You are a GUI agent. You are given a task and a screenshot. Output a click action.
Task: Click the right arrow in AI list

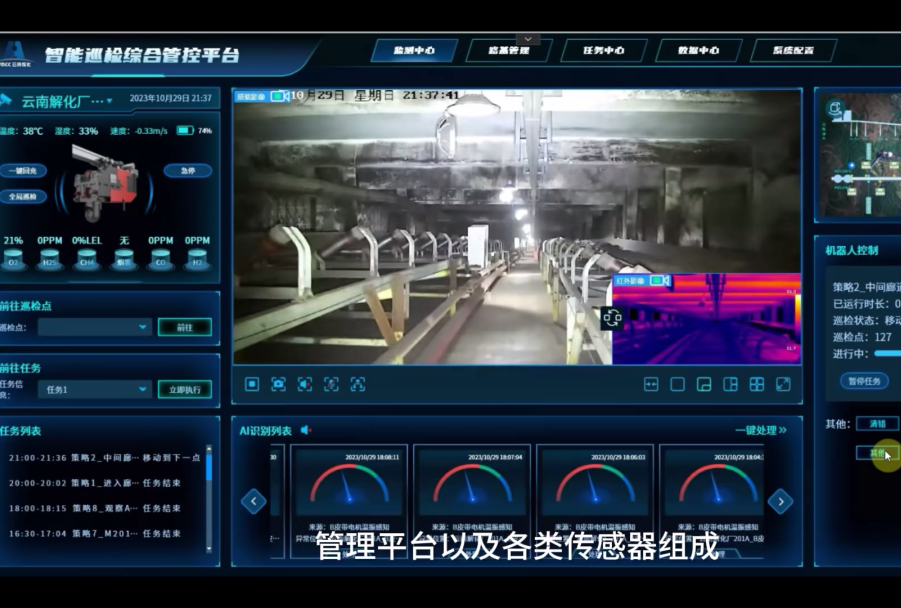pyautogui.click(x=780, y=501)
